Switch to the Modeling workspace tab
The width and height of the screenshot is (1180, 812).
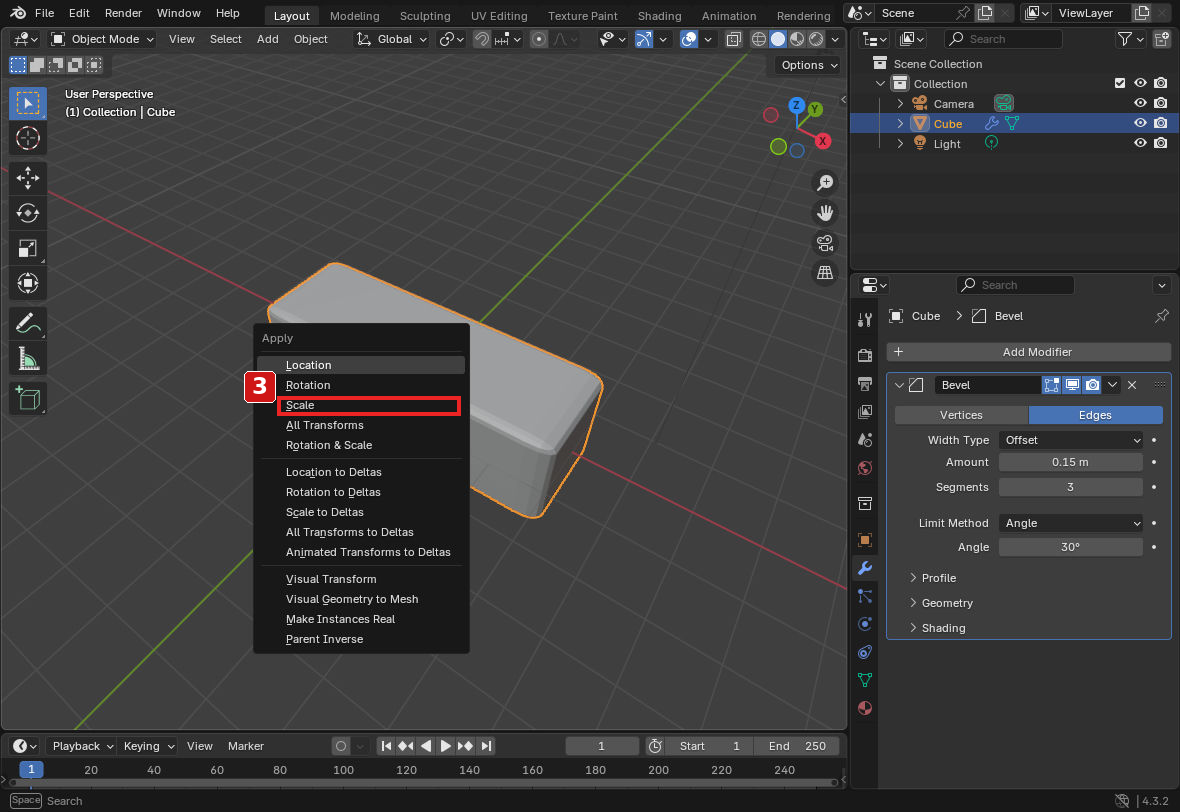[x=354, y=16]
